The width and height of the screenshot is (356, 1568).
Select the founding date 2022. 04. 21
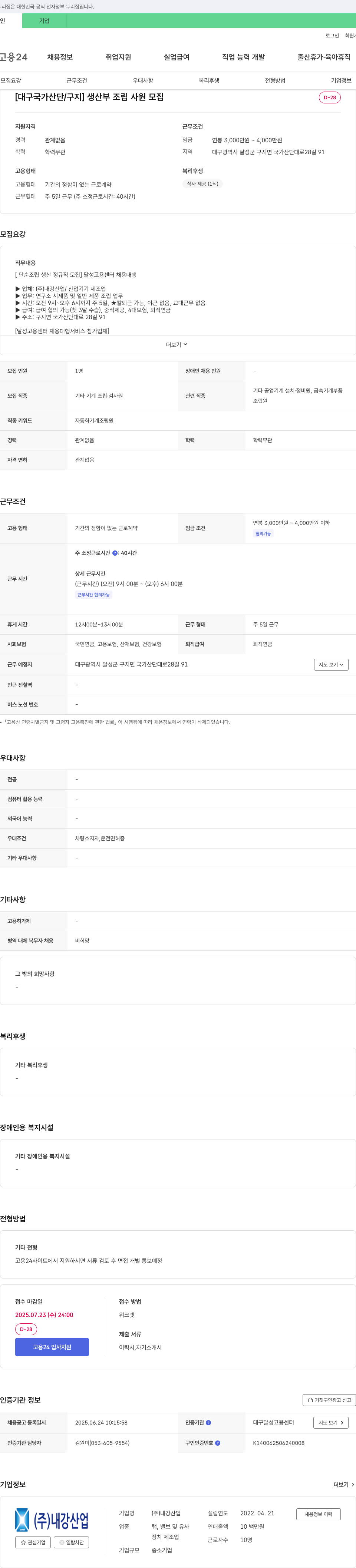(x=257, y=1513)
